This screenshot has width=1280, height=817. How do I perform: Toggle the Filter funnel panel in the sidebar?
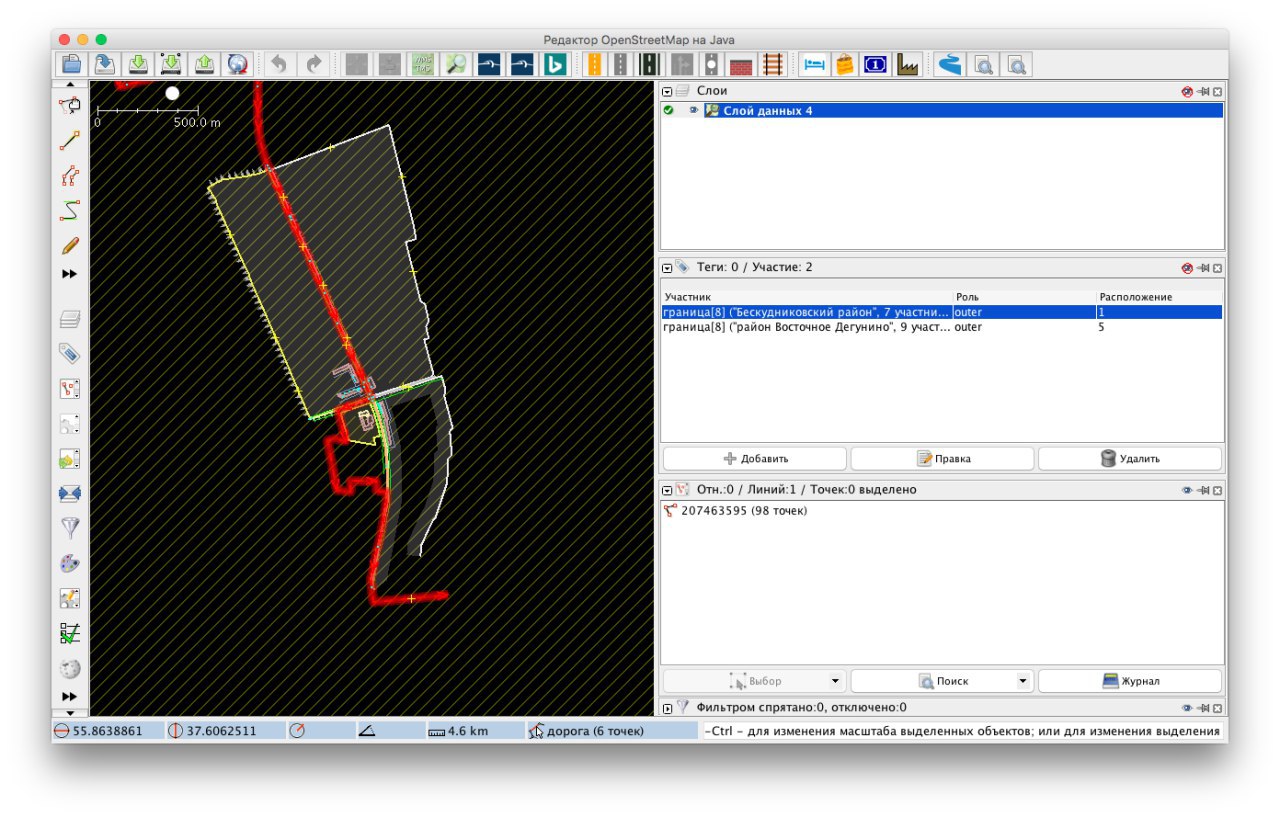coord(70,528)
